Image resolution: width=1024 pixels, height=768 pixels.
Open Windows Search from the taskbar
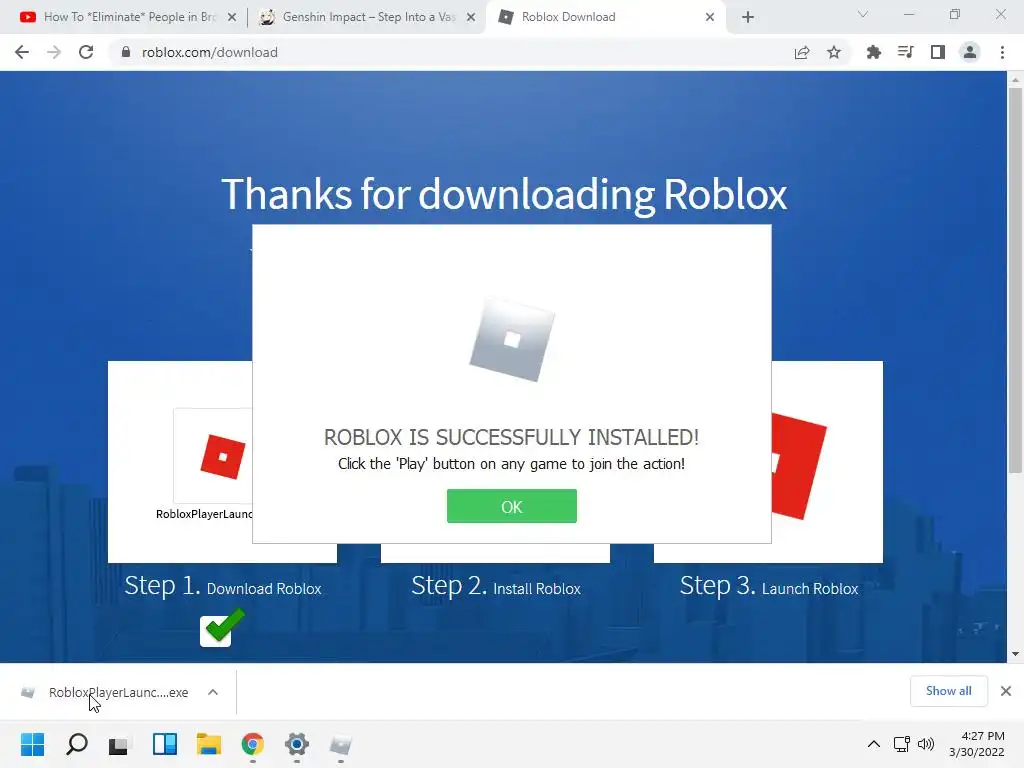[76, 744]
